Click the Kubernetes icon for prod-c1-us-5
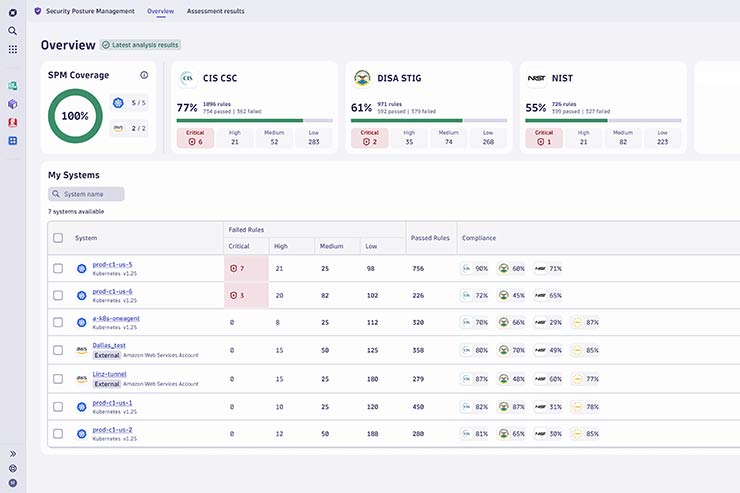 click(82, 268)
